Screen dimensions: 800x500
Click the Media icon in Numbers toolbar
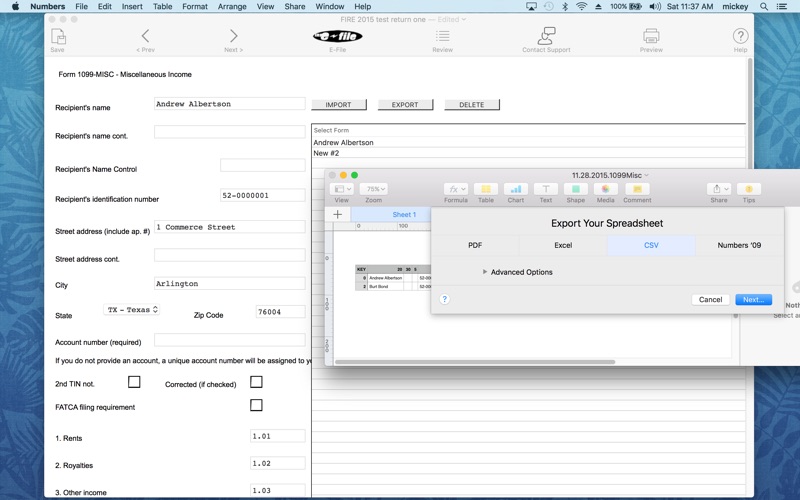tap(606, 189)
